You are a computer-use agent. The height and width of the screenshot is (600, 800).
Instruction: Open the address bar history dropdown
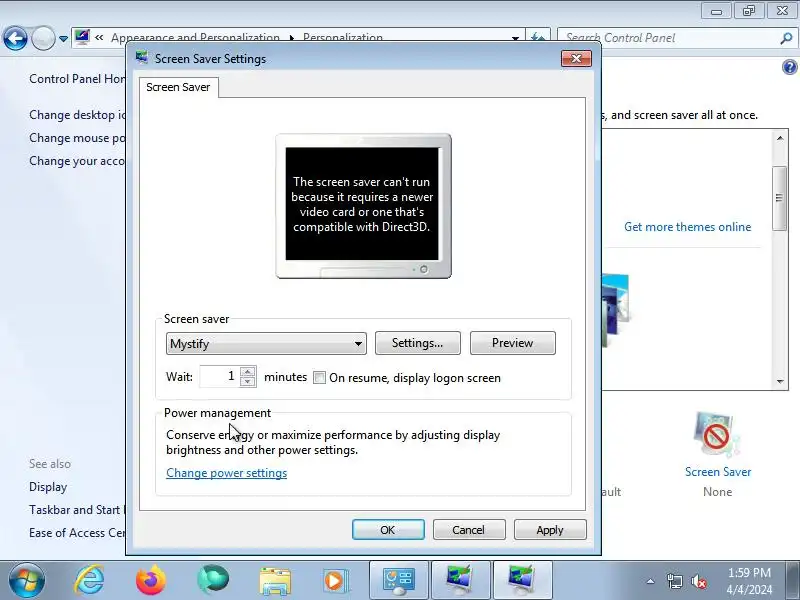click(x=515, y=38)
